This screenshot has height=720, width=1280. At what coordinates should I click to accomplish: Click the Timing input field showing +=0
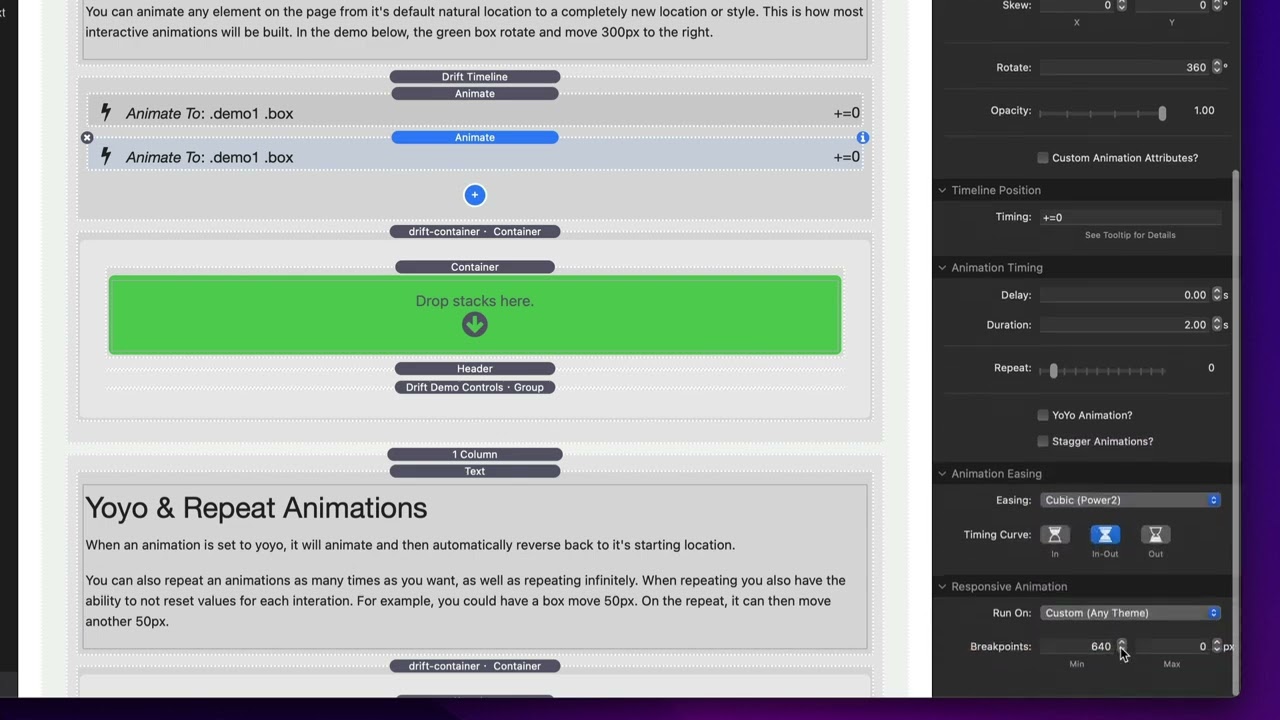pyautogui.click(x=1130, y=217)
